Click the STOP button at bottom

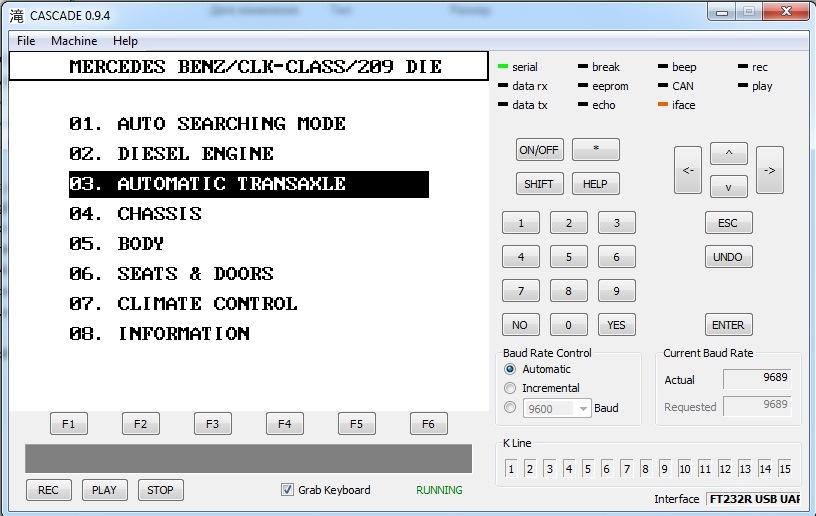pos(160,490)
